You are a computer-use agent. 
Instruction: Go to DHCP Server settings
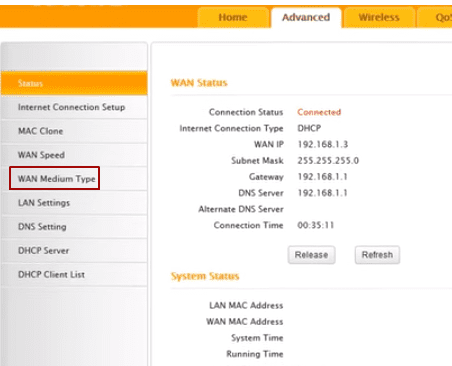pyautogui.click(x=74, y=251)
